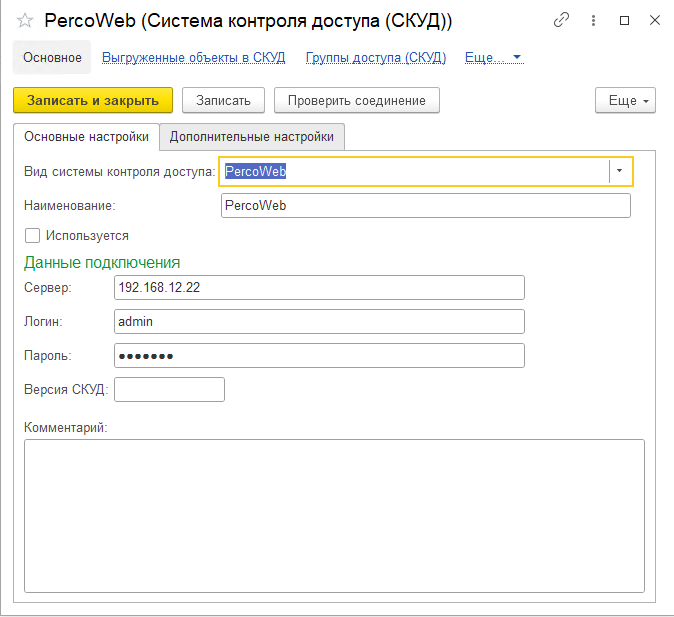Screen dimensions: 674x617
Task: Add form to favorites with star icon
Action: [25, 21]
